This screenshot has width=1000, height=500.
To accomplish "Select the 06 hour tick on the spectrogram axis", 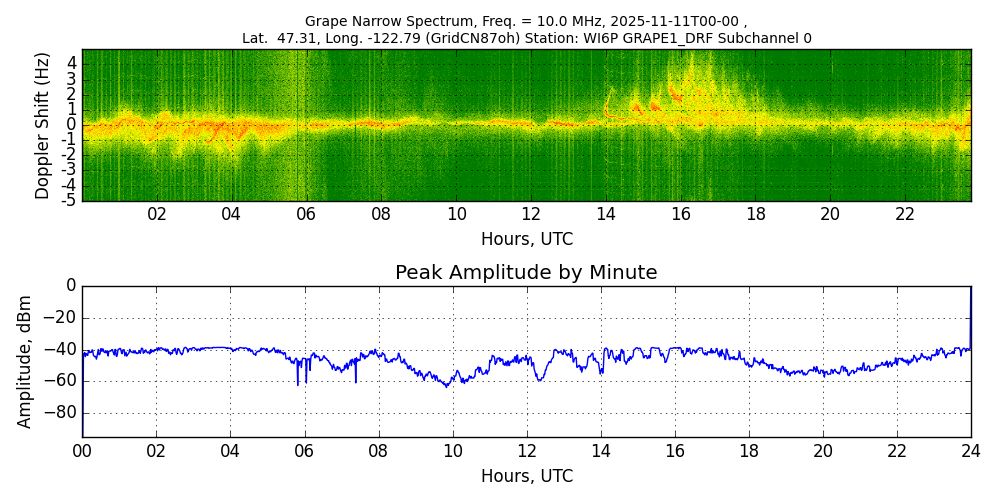I will [306, 215].
